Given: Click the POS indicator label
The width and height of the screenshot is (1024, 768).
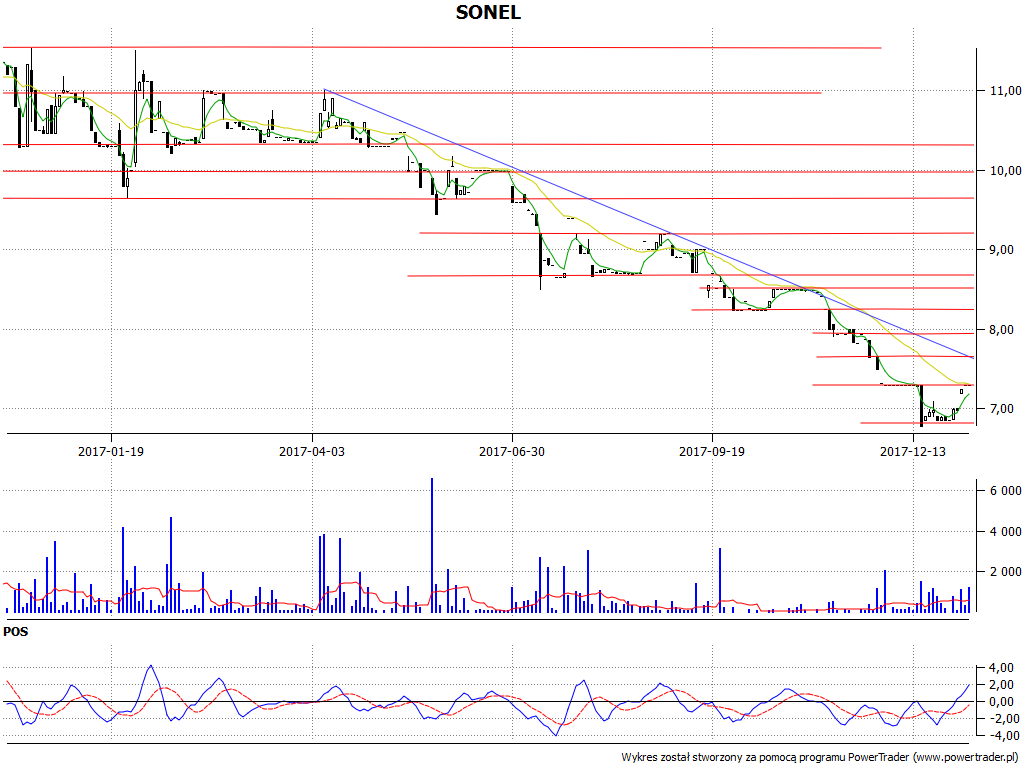Looking at the screenshot, I should (x=16, y=632).
